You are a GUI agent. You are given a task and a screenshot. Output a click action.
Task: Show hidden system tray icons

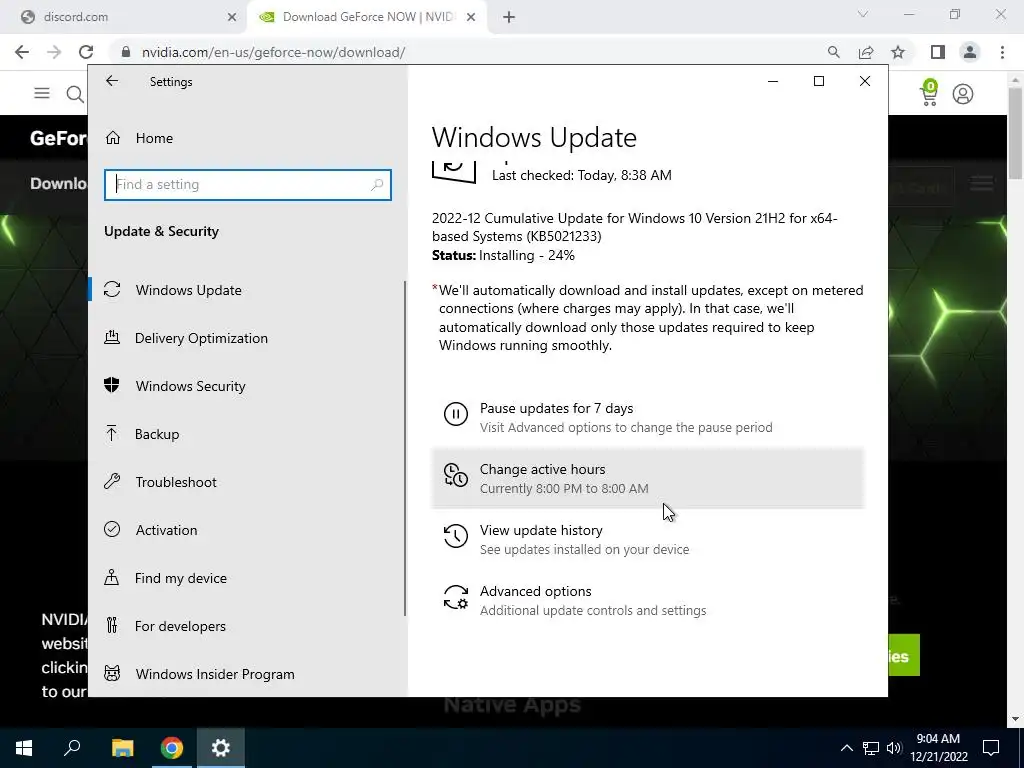(846, 748)
